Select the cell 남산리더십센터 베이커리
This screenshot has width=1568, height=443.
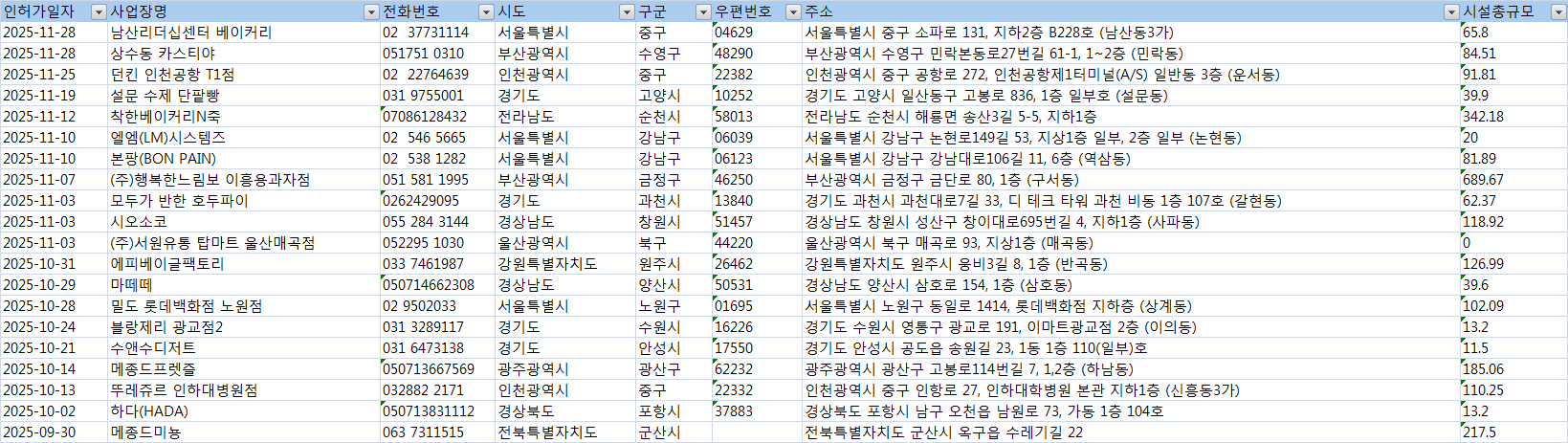[244, 33]
